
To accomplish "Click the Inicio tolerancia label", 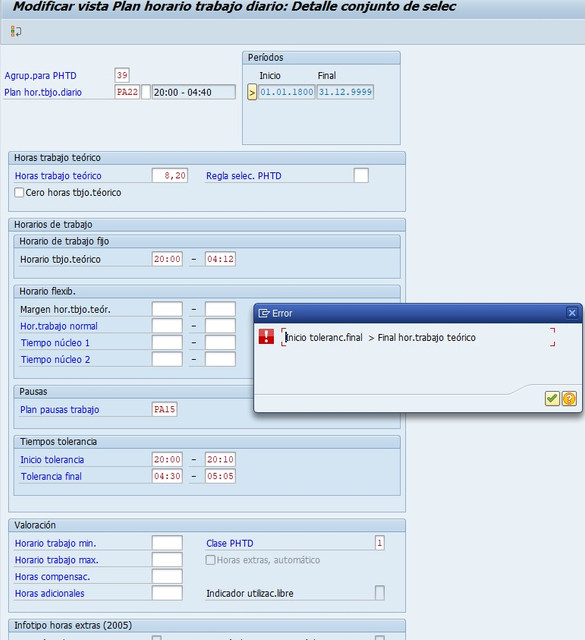I will coord(52,460).
